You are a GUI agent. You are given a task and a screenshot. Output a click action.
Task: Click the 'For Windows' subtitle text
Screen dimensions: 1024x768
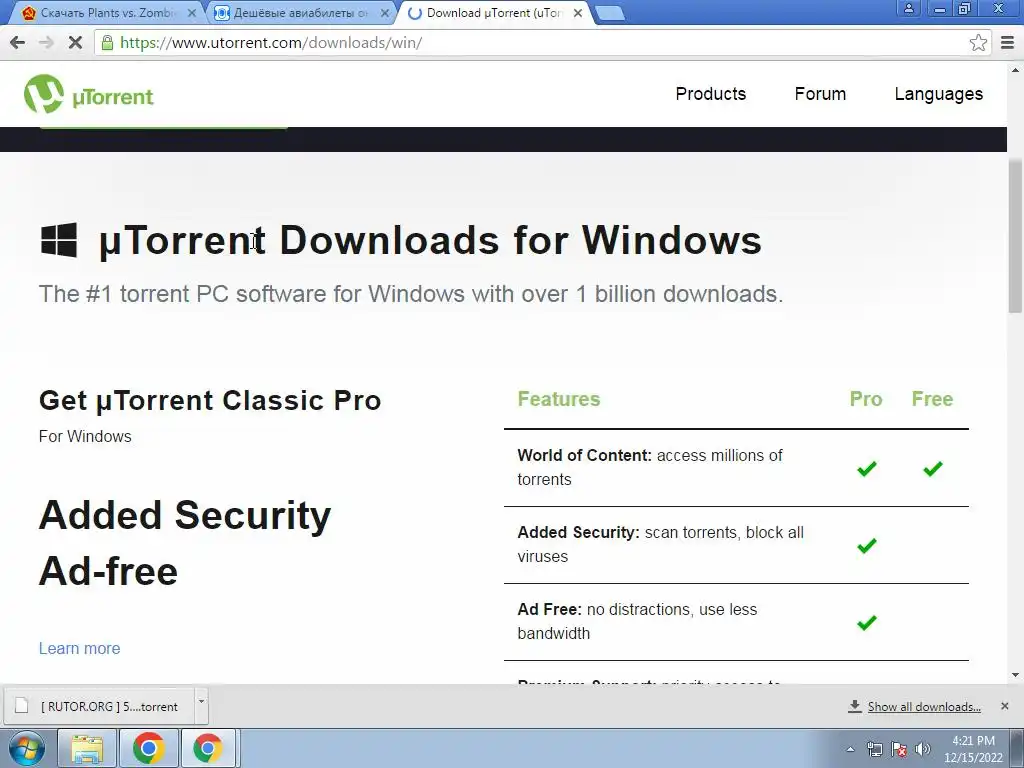click(x=85, y=436)
